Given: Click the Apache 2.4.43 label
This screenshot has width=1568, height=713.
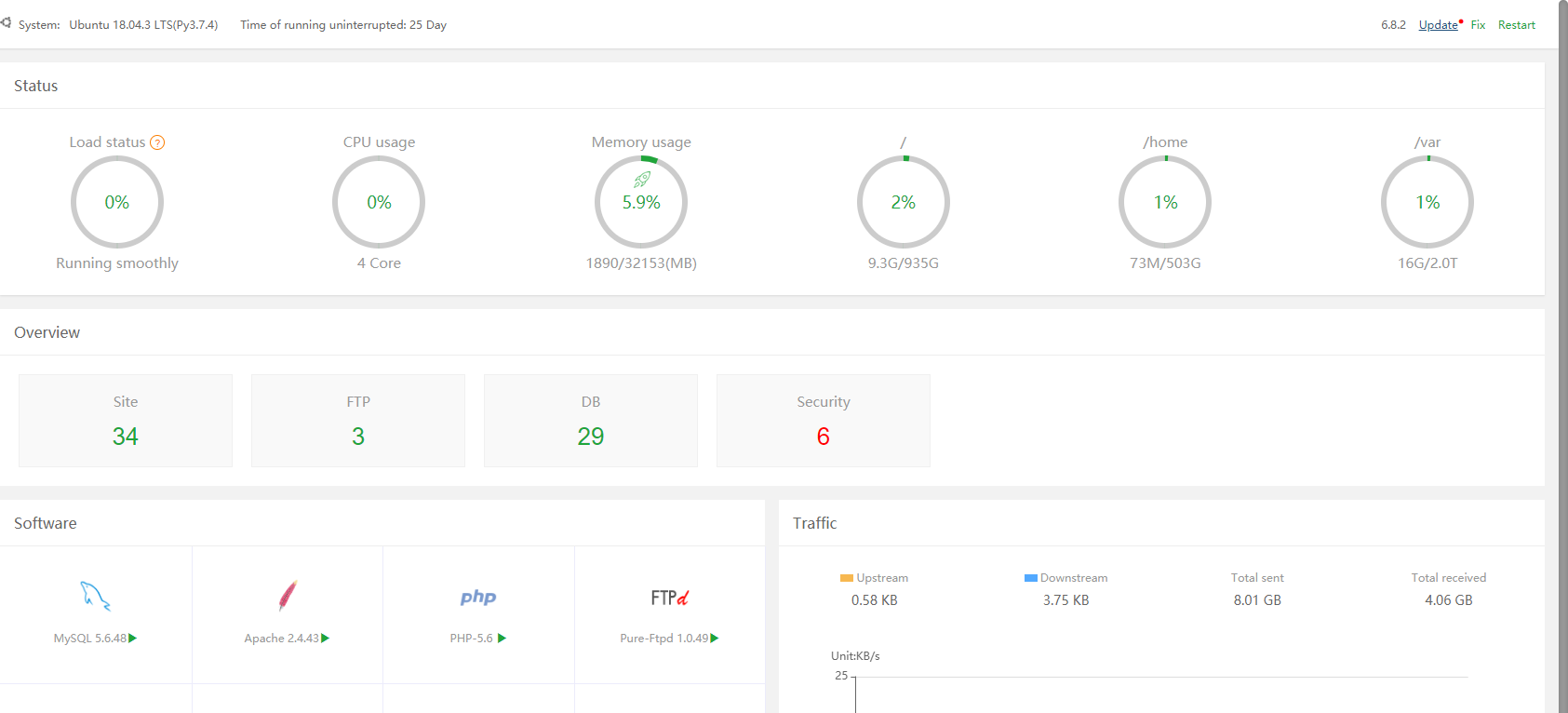Looking at the screenshot, I should [x=281, y=639].
